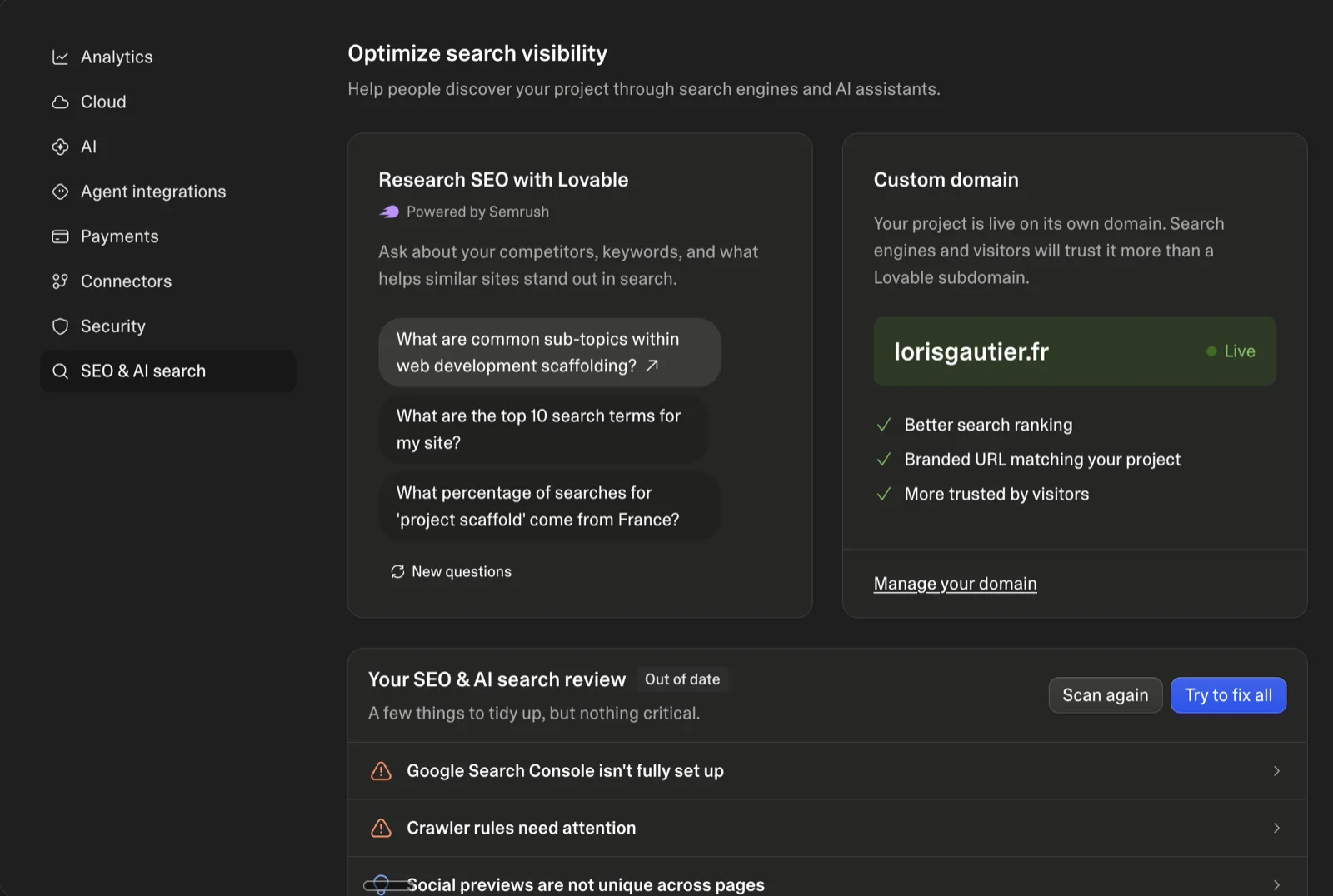Image resolution: width=1333 pixels, height=896 pixels.
Task: Click the external arrow icon on scaffolding question
Action: coord(652,366)
